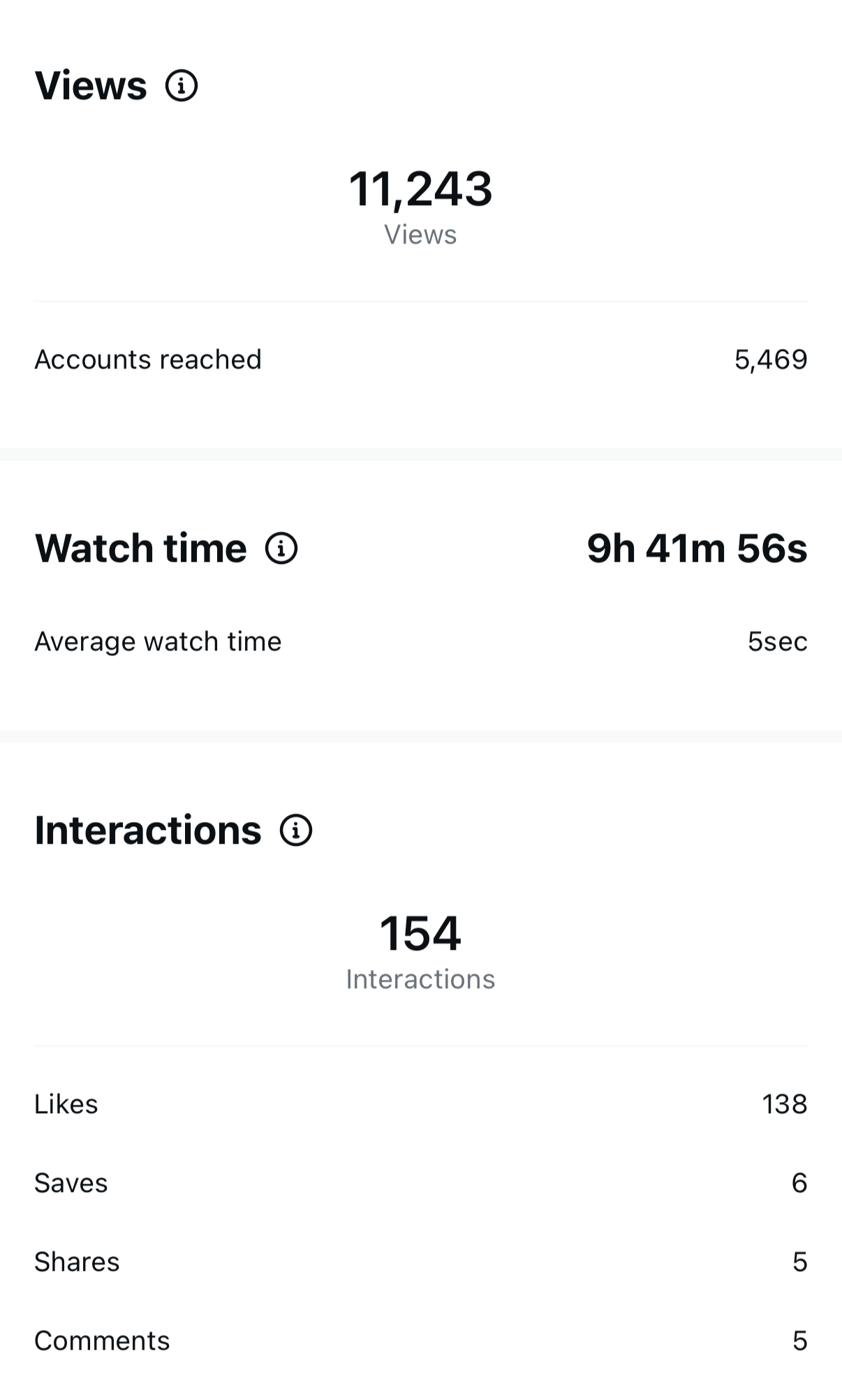The width and height of the screenshot is (842, 1400).
Task: Tap the Accounts reached row label
Action: tap(148, 359)
